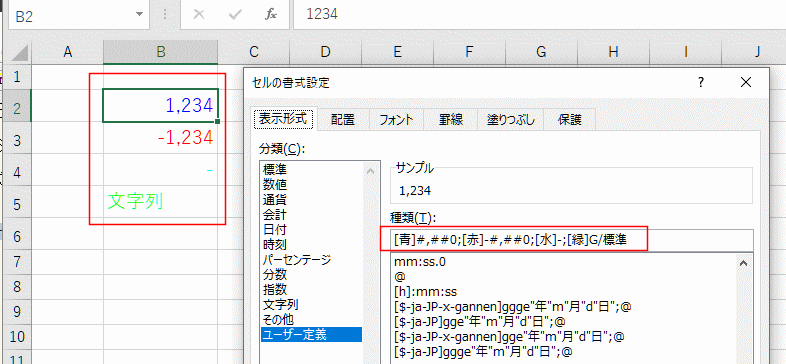Click cell B3 showing red -1,234
Screen dimensions: 786x364
160,137
